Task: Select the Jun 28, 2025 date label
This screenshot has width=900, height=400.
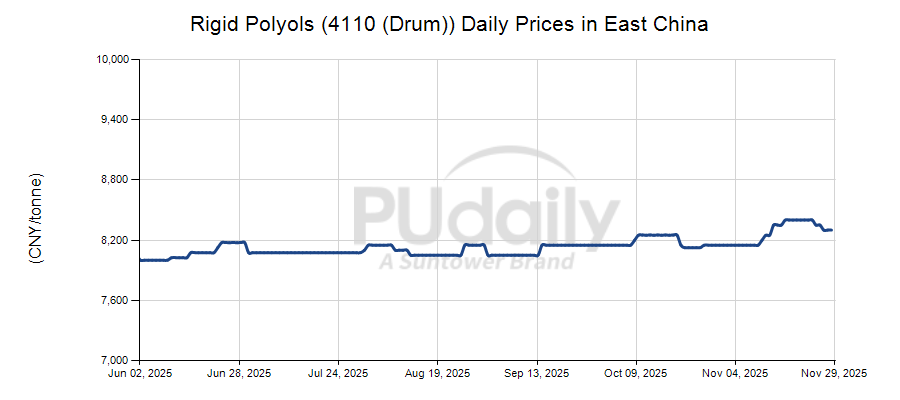Action: point(238,374)
